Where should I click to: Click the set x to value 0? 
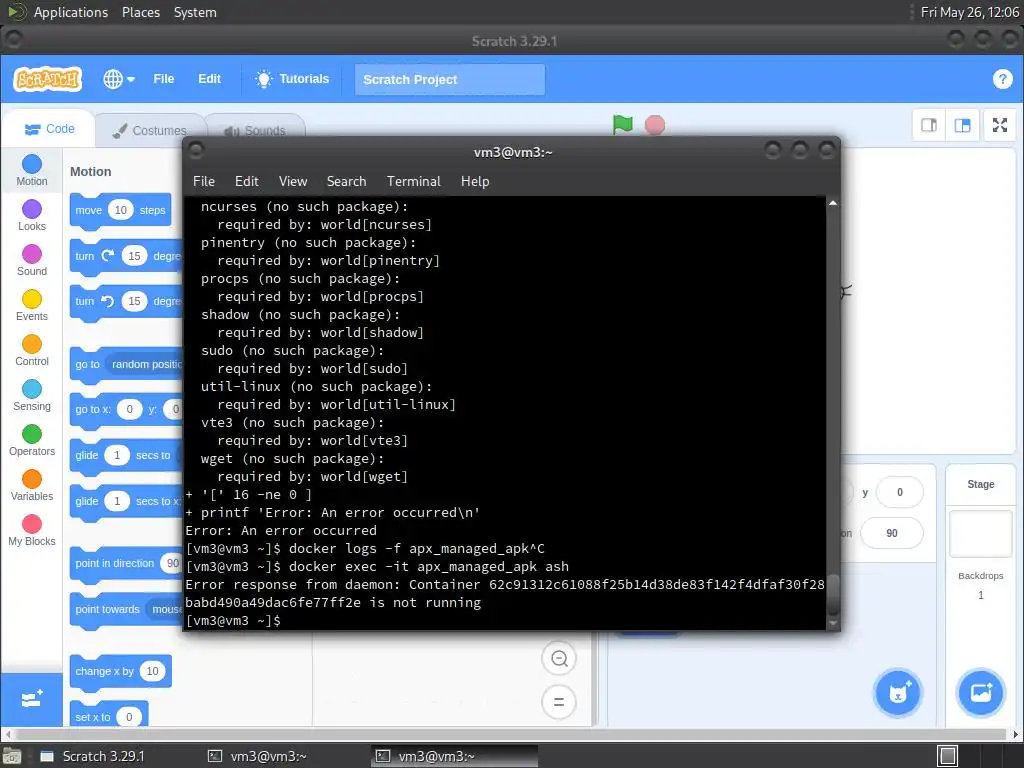(x=129, y=716)
